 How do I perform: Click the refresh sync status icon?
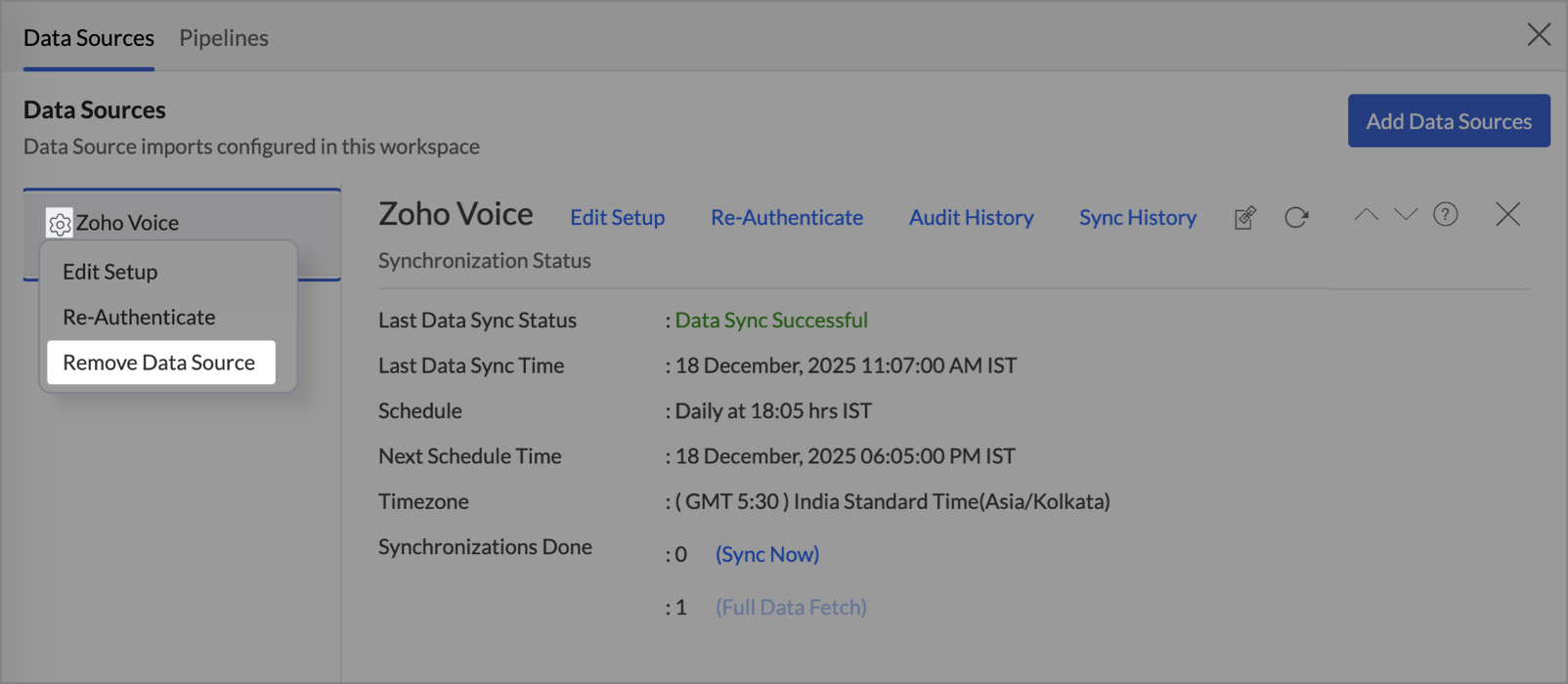(1296, 217)
